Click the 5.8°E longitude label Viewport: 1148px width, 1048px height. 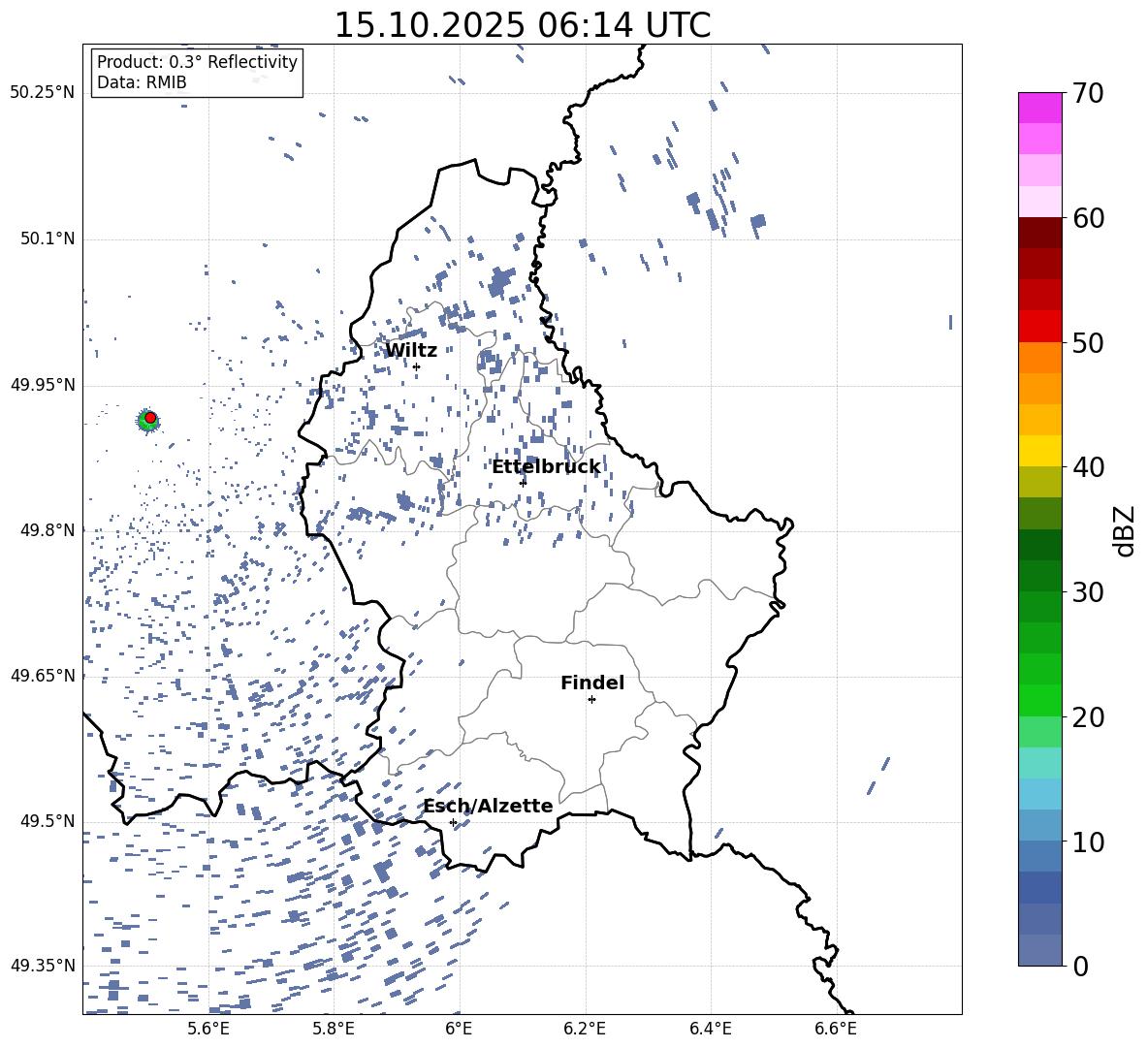tap(334, 1029)
